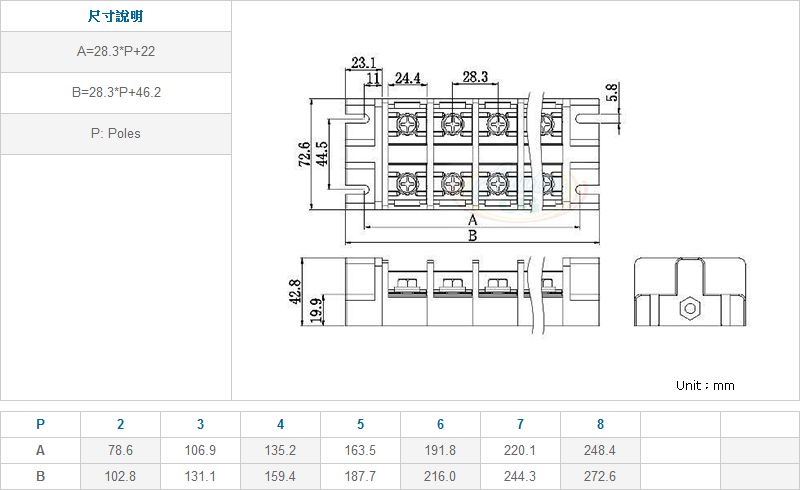Click the table cell with value 272.6
The image size is (800, 490).
[600, 477]
